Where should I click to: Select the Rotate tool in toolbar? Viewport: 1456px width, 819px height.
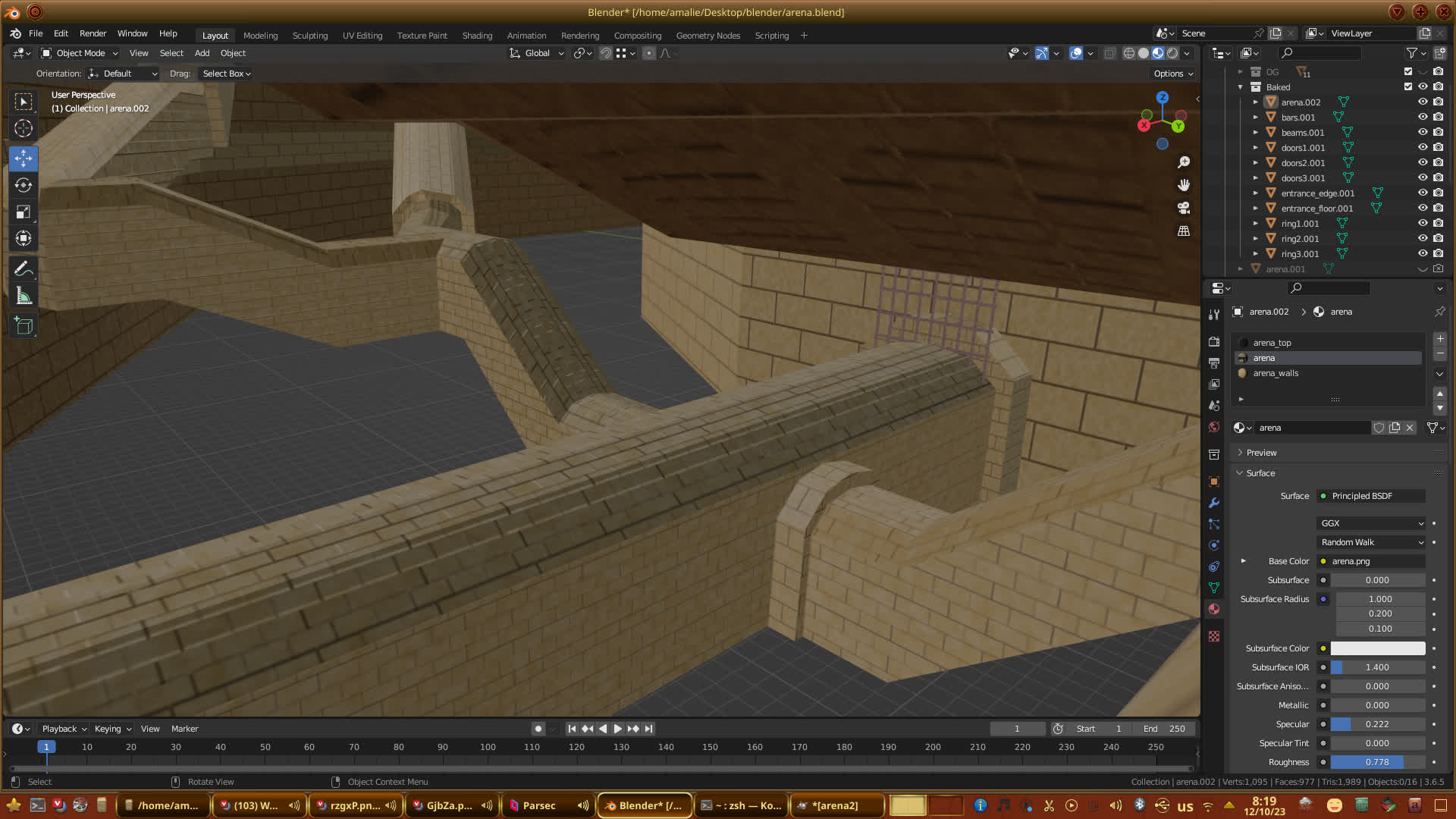[x=24, y=185]
